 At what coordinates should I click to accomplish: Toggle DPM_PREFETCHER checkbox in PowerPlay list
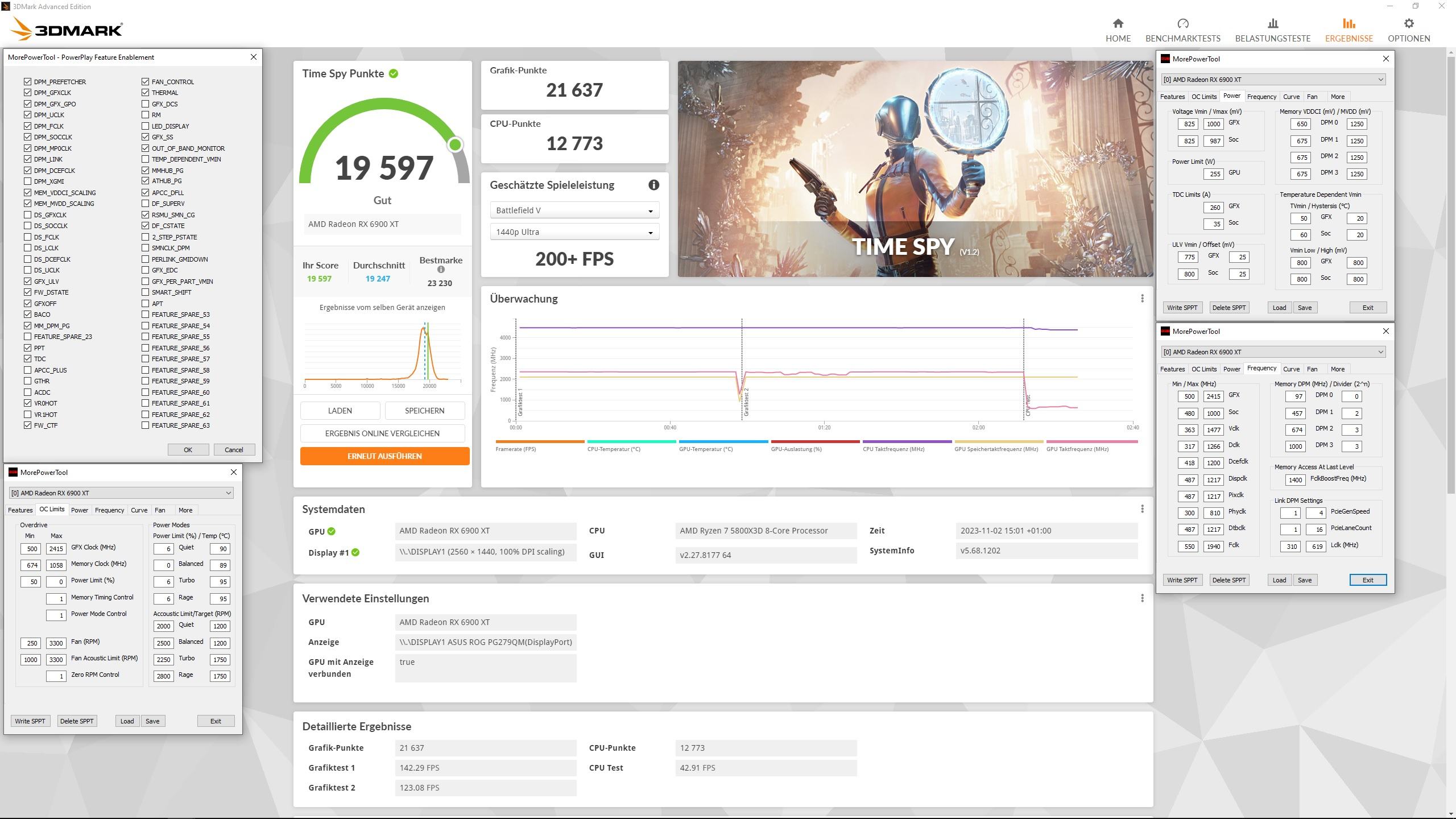pyautogui.click(x=27, y=81)
